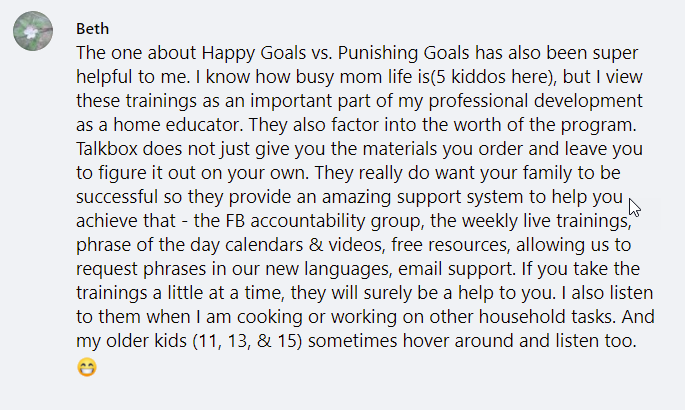Click the words "professional development" in the comment

coord(535,101)
